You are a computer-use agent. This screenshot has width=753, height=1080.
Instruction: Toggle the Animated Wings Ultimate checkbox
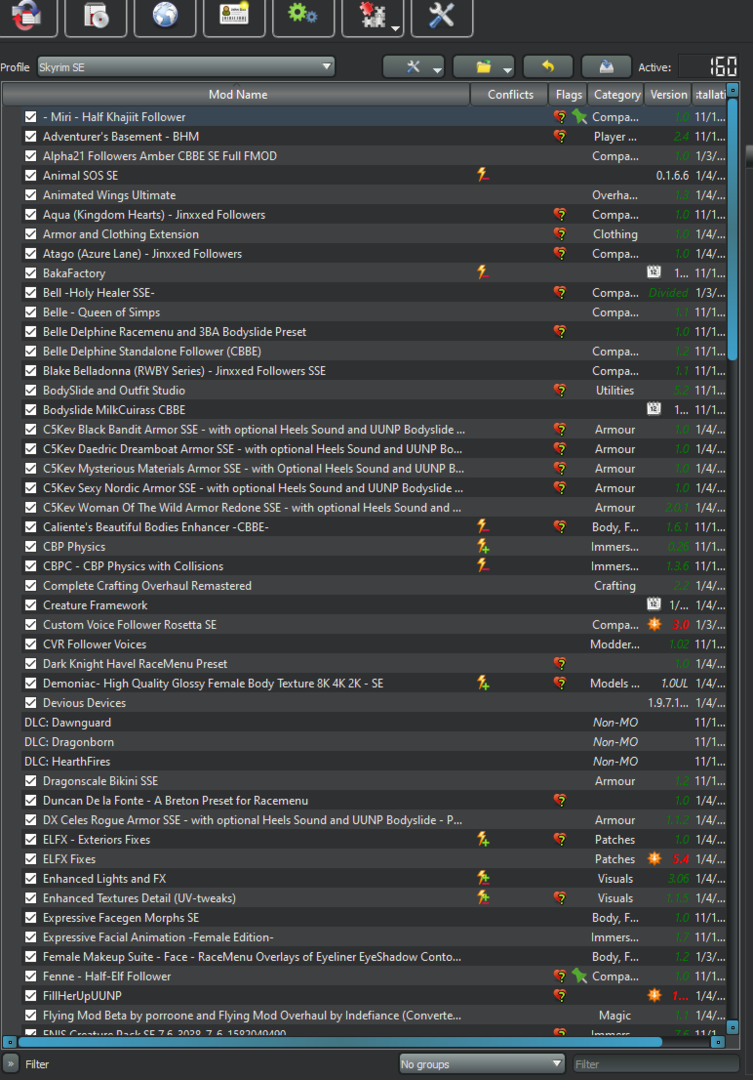point(30,195)
